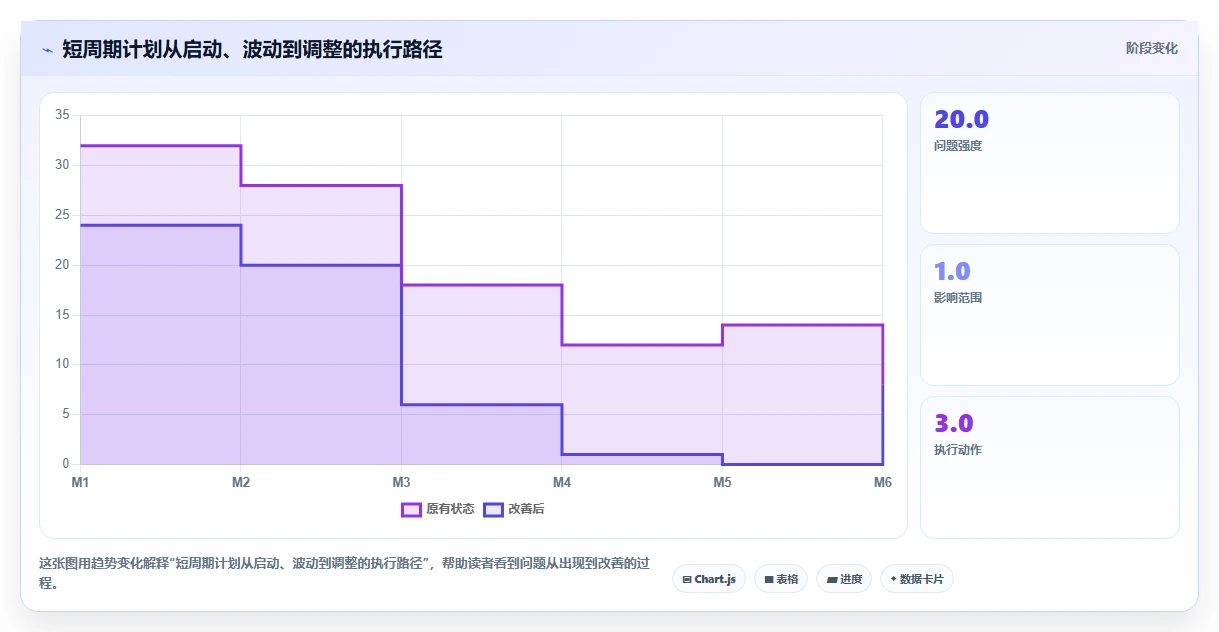1219x632 pixels.
Task: Click the 30 y-axis value
Action: coord(62,165)
